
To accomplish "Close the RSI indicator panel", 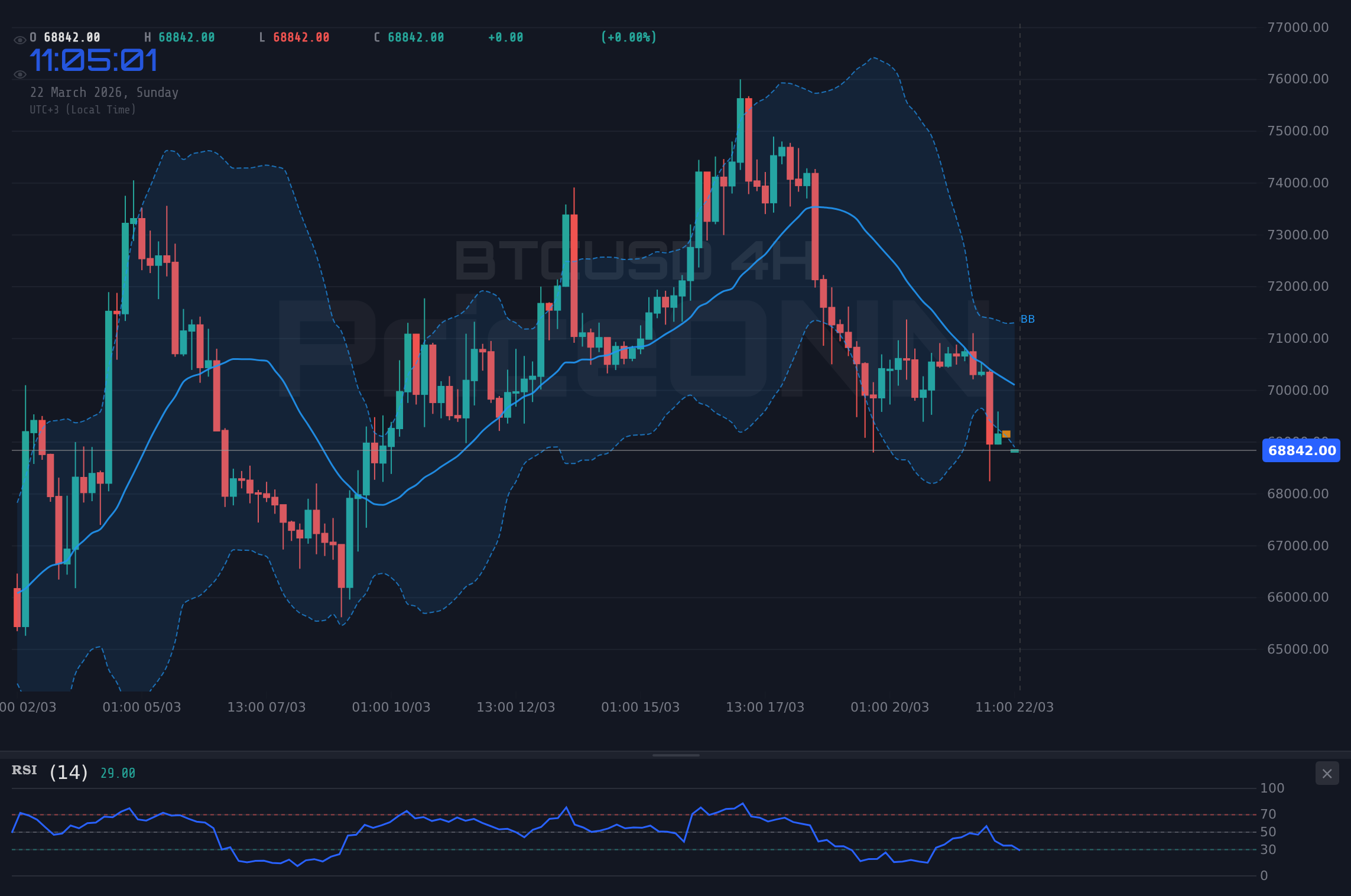I will [x=1327, y=774].
